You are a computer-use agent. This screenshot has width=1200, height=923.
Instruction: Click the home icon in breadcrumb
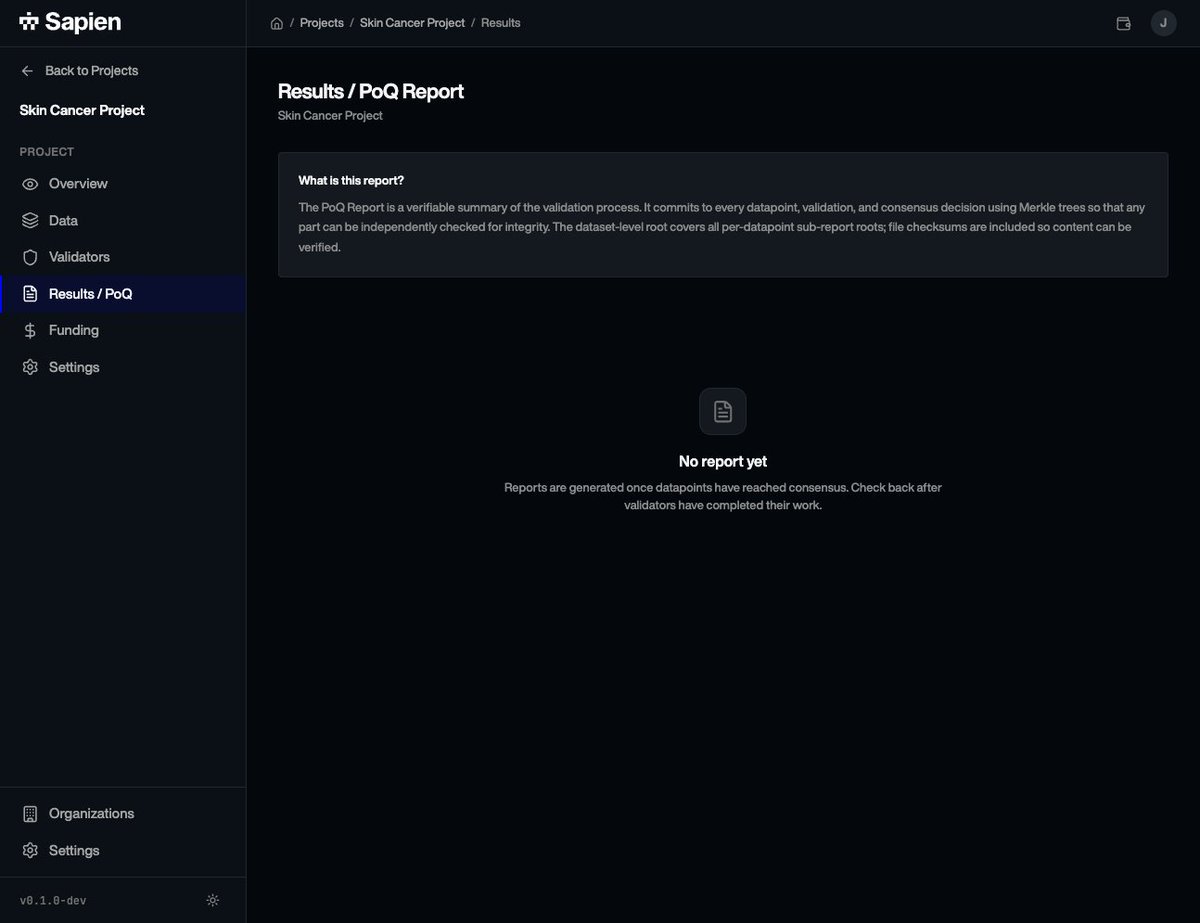(x=277, y=23)
